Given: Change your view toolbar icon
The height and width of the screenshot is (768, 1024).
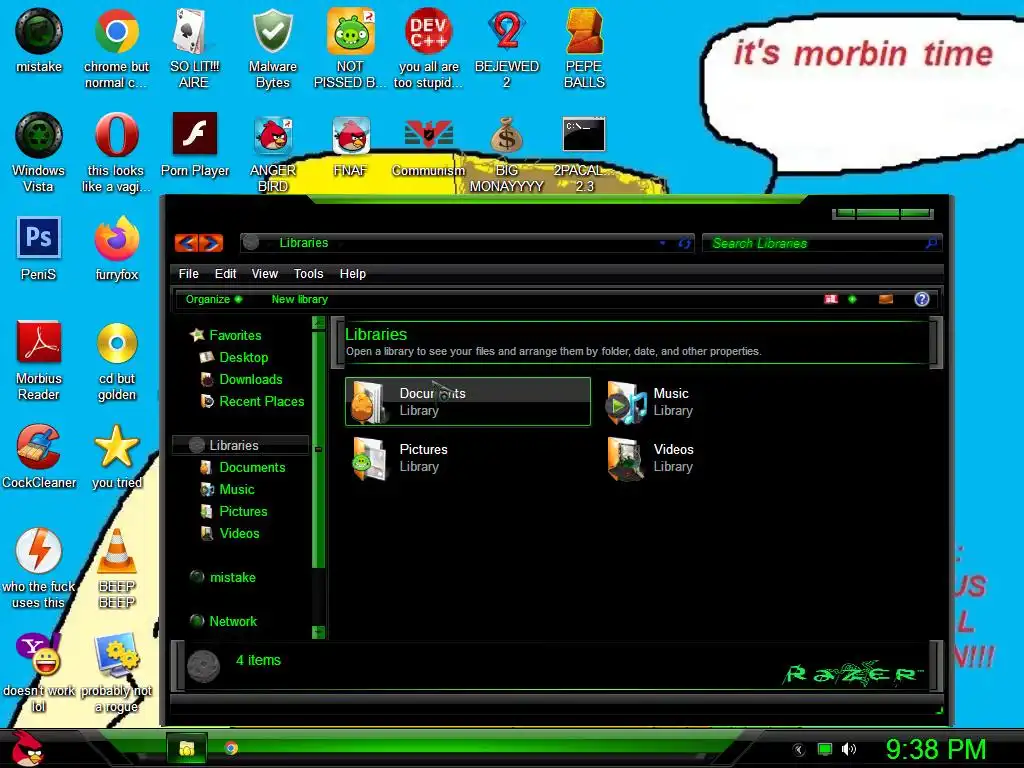Looking at the screenshot, I should (x=831, y=299).
